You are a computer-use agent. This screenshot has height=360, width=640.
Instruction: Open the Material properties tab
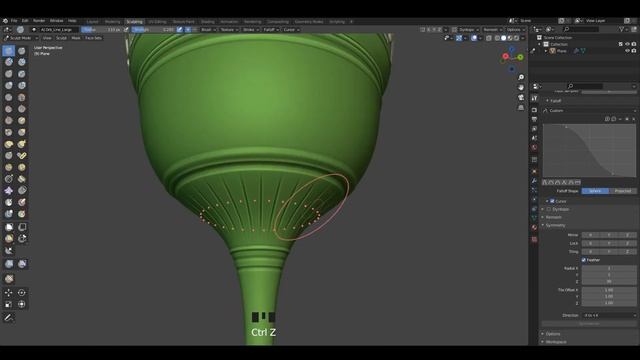click(534, 227)
